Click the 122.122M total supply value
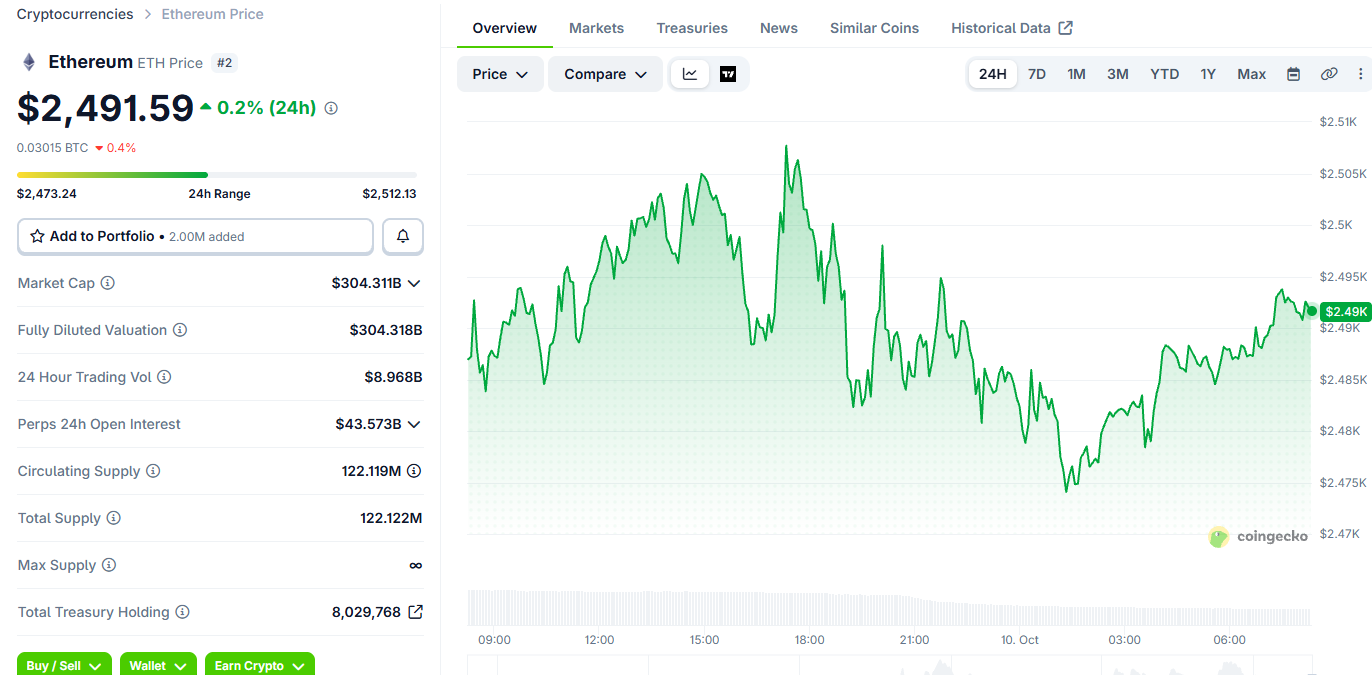Viewport: 1372px width, 675px height. pyautogui.click(x=391, y=518)
